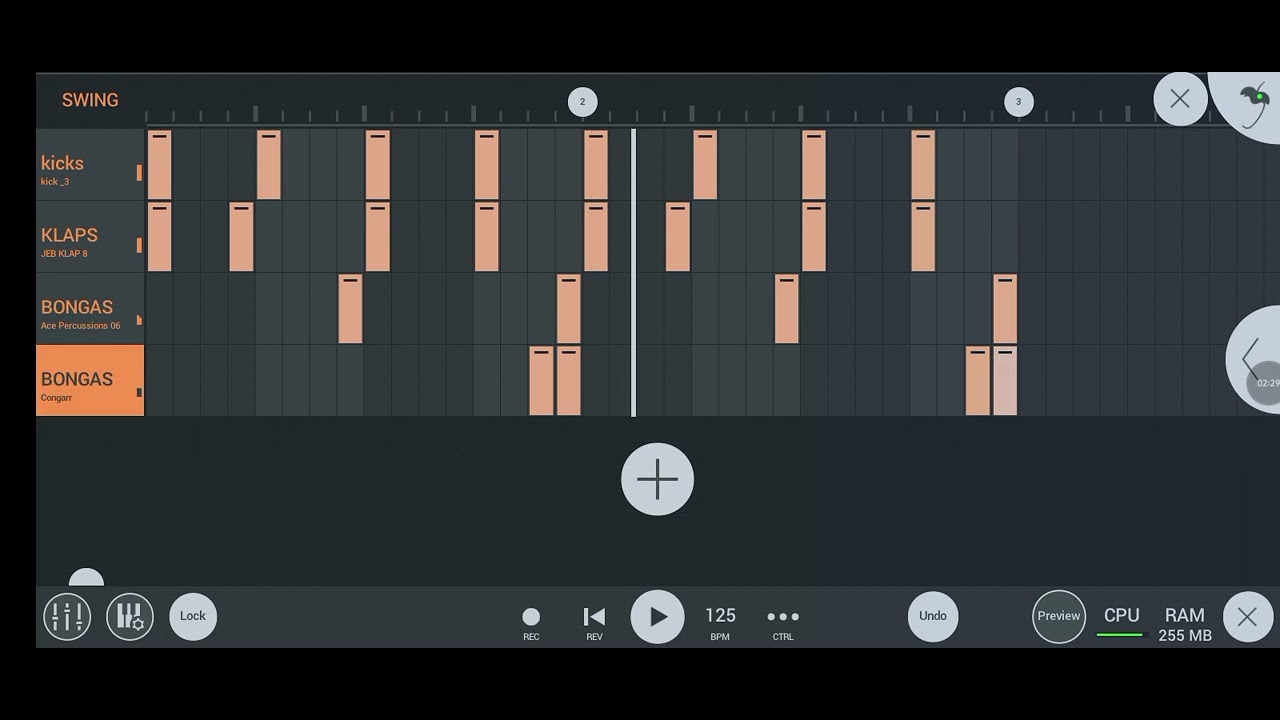Check the RAM 255 MB indicator
1280x720 pixels.
pos(1185,624)
